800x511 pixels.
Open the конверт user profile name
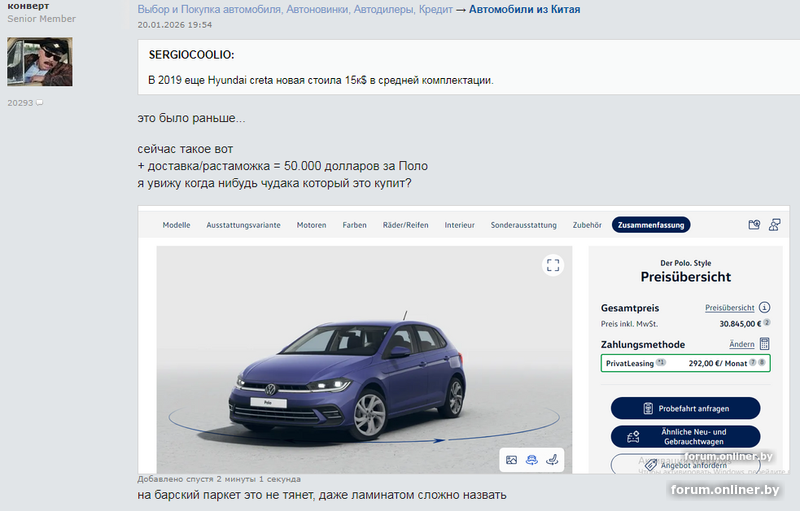[x=28, y=6]
